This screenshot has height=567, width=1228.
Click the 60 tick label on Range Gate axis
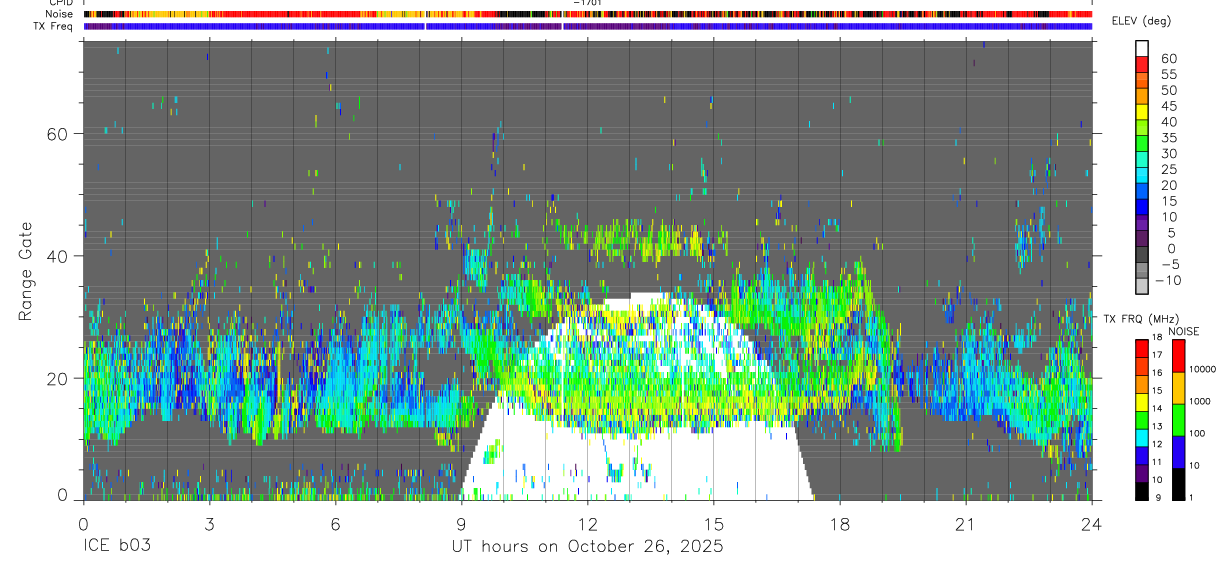(x=58, y=134)
